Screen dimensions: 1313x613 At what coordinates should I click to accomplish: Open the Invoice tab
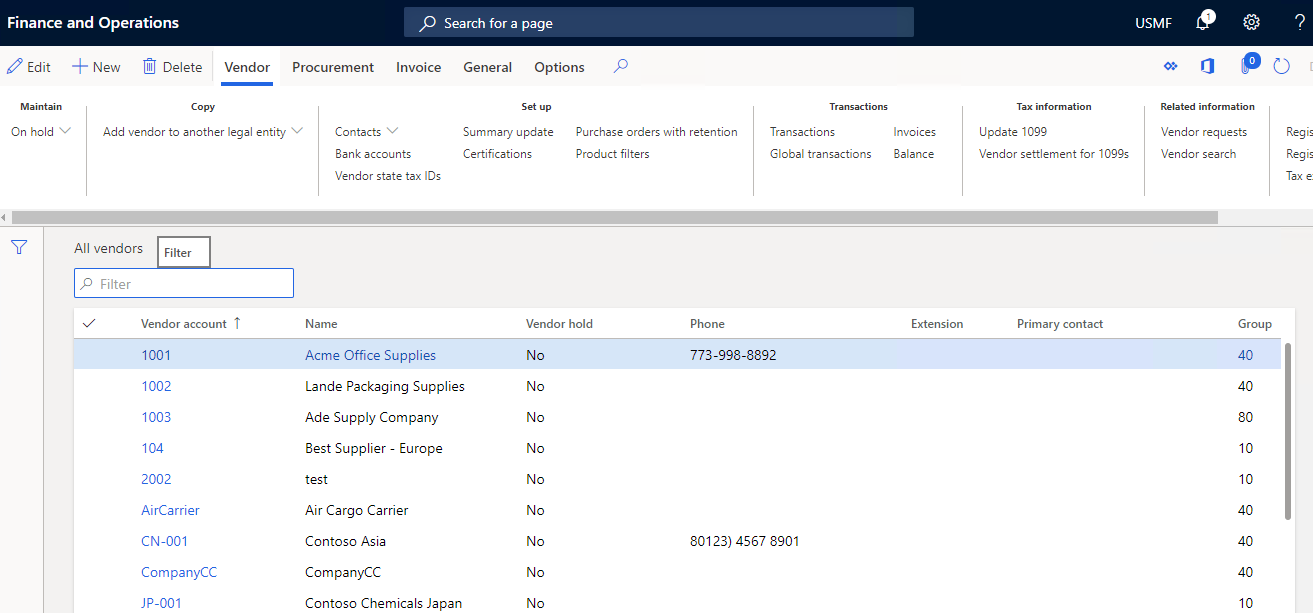(418, 67)
